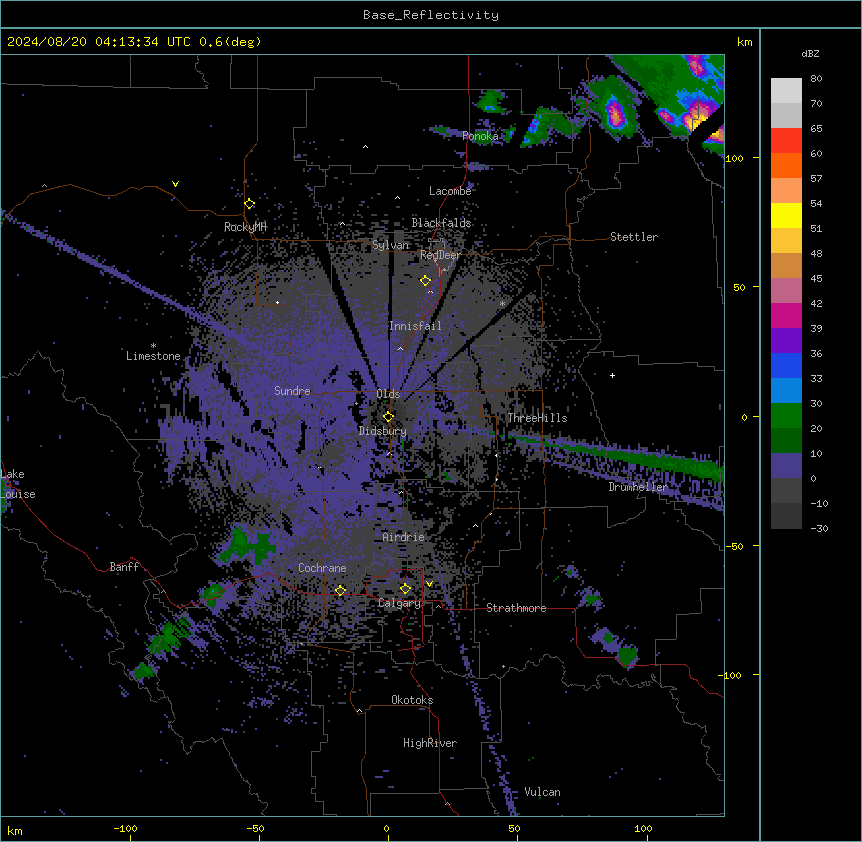Click the Stettler city label
The width and height of the screenshot is (862, 842).
coord(634,237)
